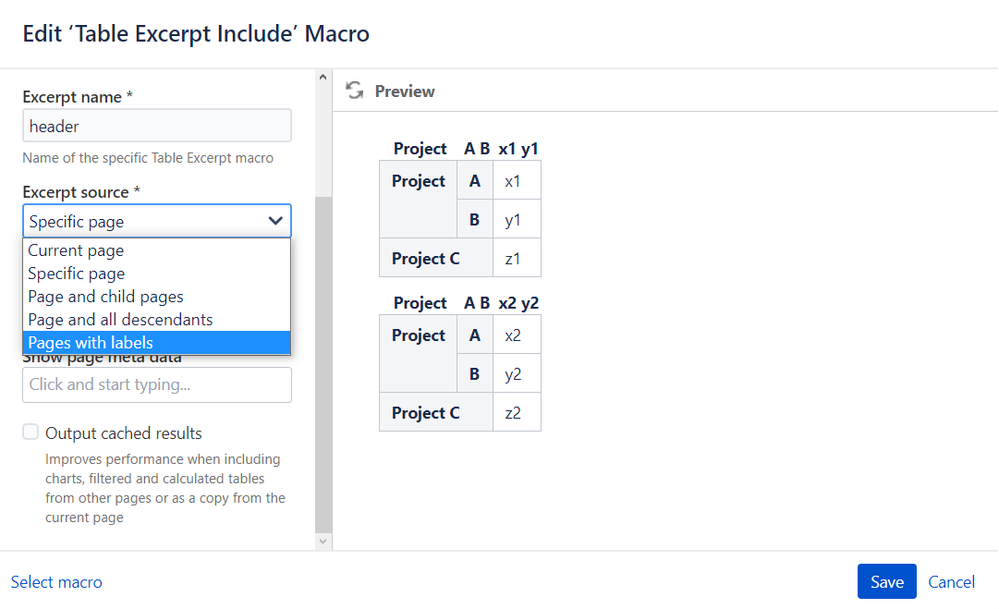Screen dimensions: 999x609
Task: Focus the Show page meta data field
Action: pyautogui.click(x=157, y=385)
